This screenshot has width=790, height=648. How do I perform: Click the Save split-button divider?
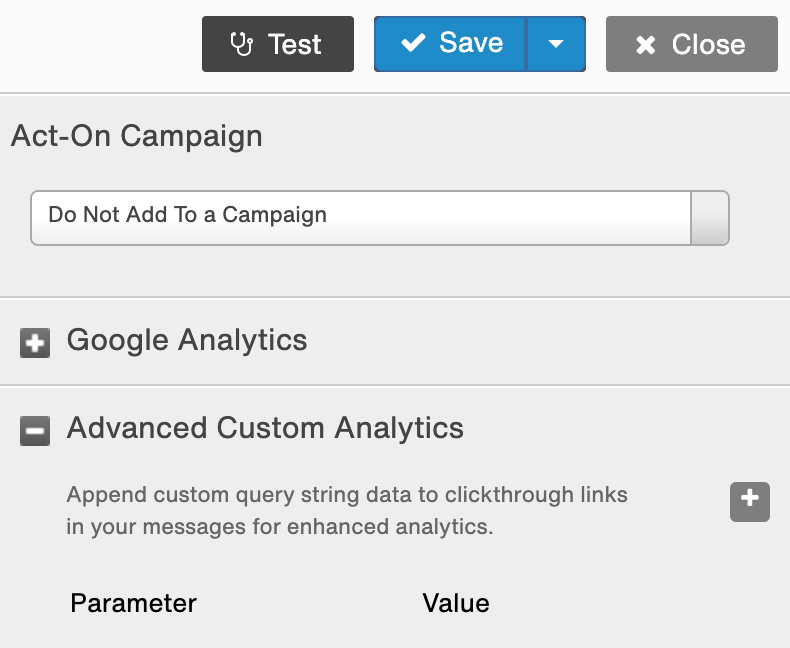[526, 44]
